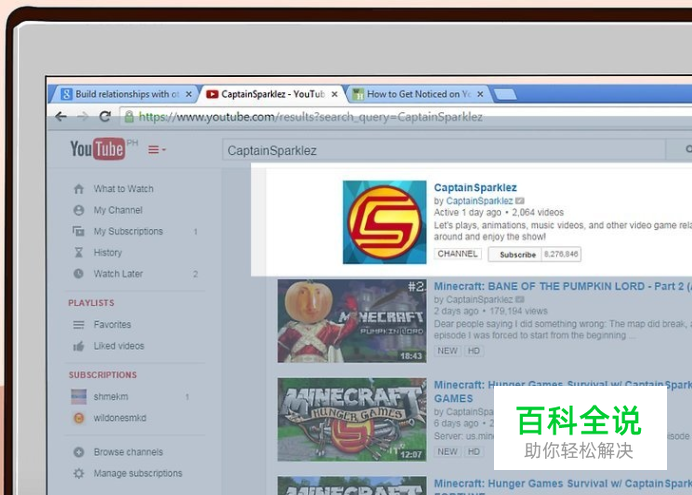This screenshot has width=692, height=495.
Task: Click the HD badge under Pumpkin Lord video
Action: point(474,351)
